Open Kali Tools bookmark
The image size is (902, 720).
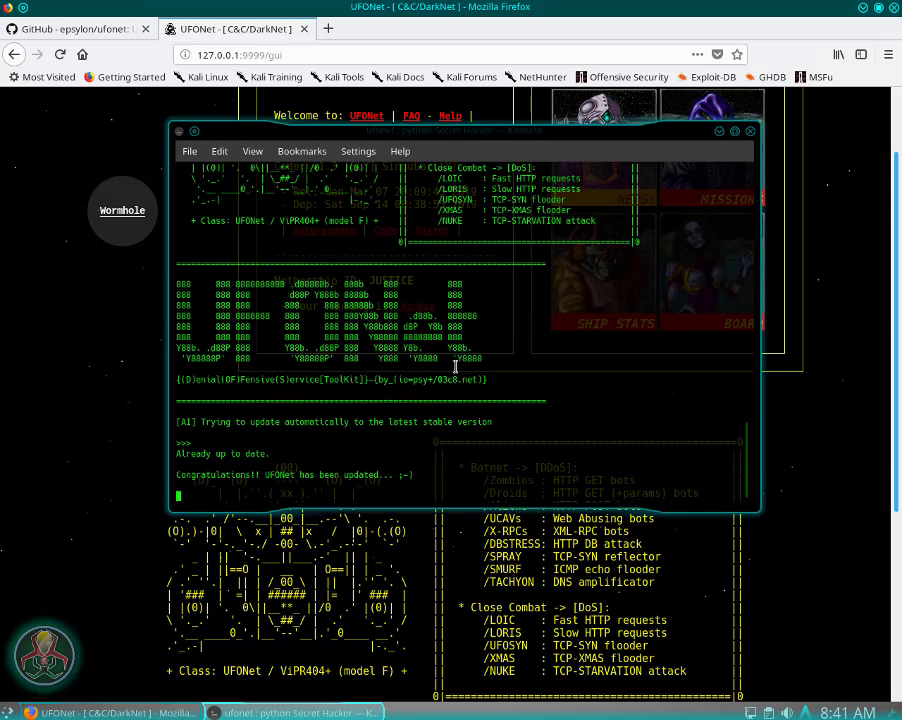337,77
